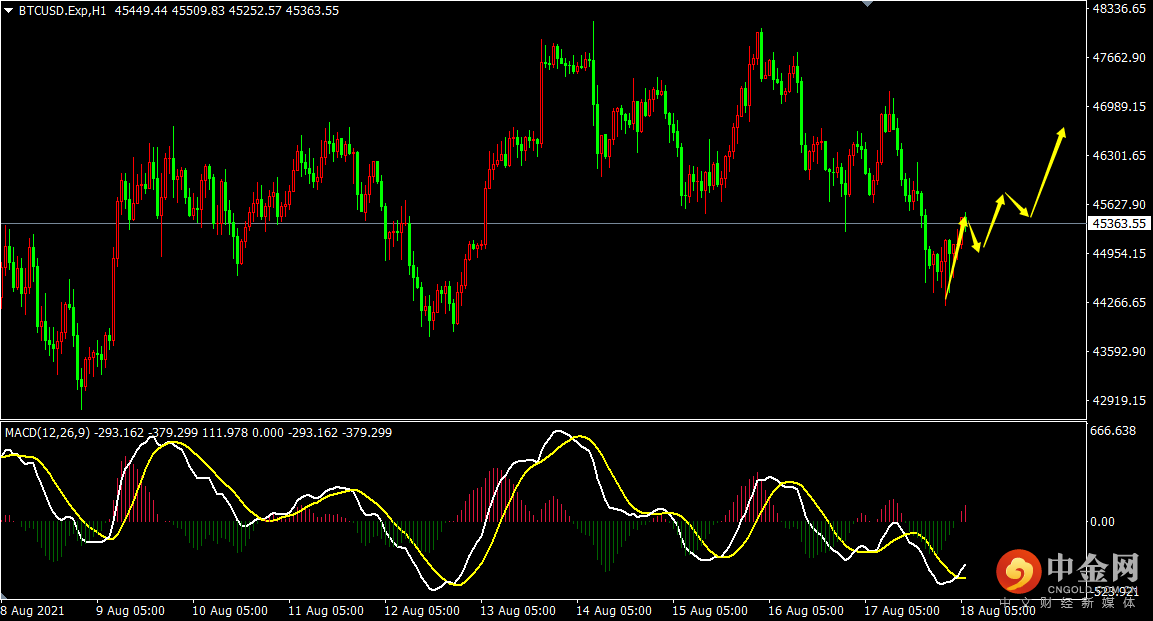The image size is (1153, 621).
Task: Click the 666.638 MACD scale value
Action: click(1112, 431)
